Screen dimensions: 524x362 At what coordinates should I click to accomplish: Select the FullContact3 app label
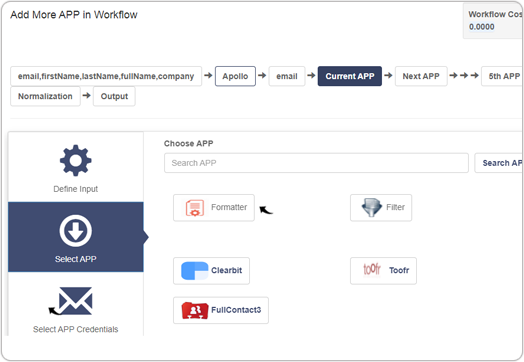[236, 310]
